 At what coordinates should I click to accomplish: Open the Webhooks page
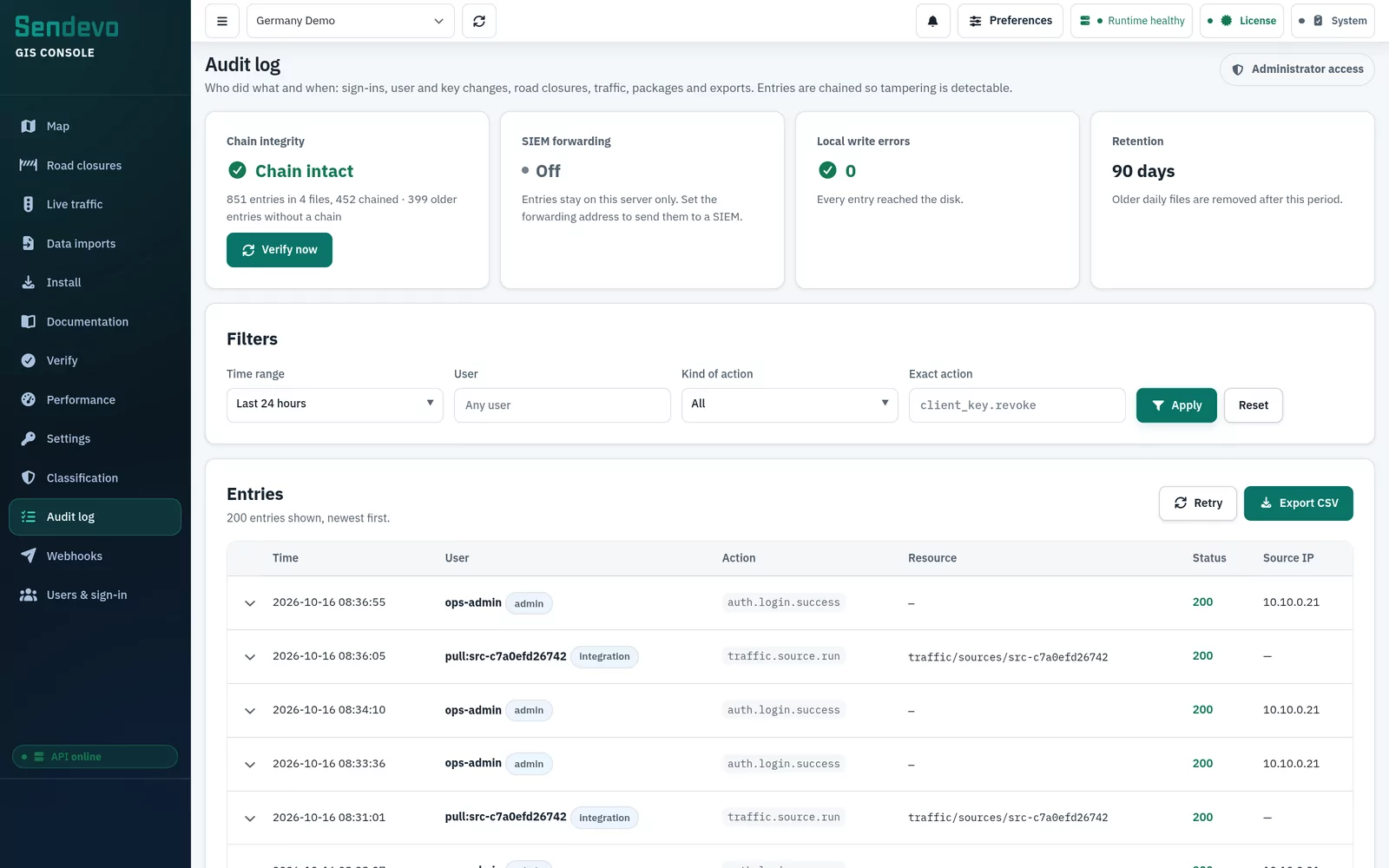pos(95,556)
